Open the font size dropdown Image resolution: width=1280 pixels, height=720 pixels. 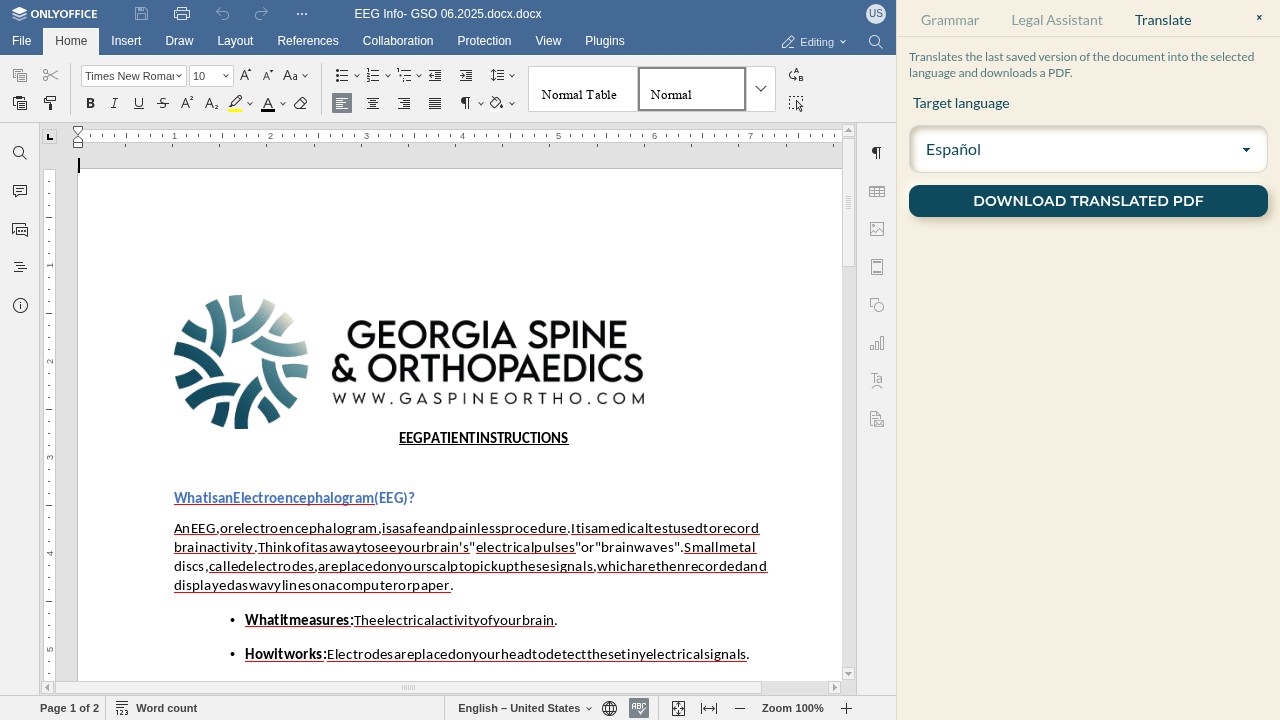(x=226, y=76)
